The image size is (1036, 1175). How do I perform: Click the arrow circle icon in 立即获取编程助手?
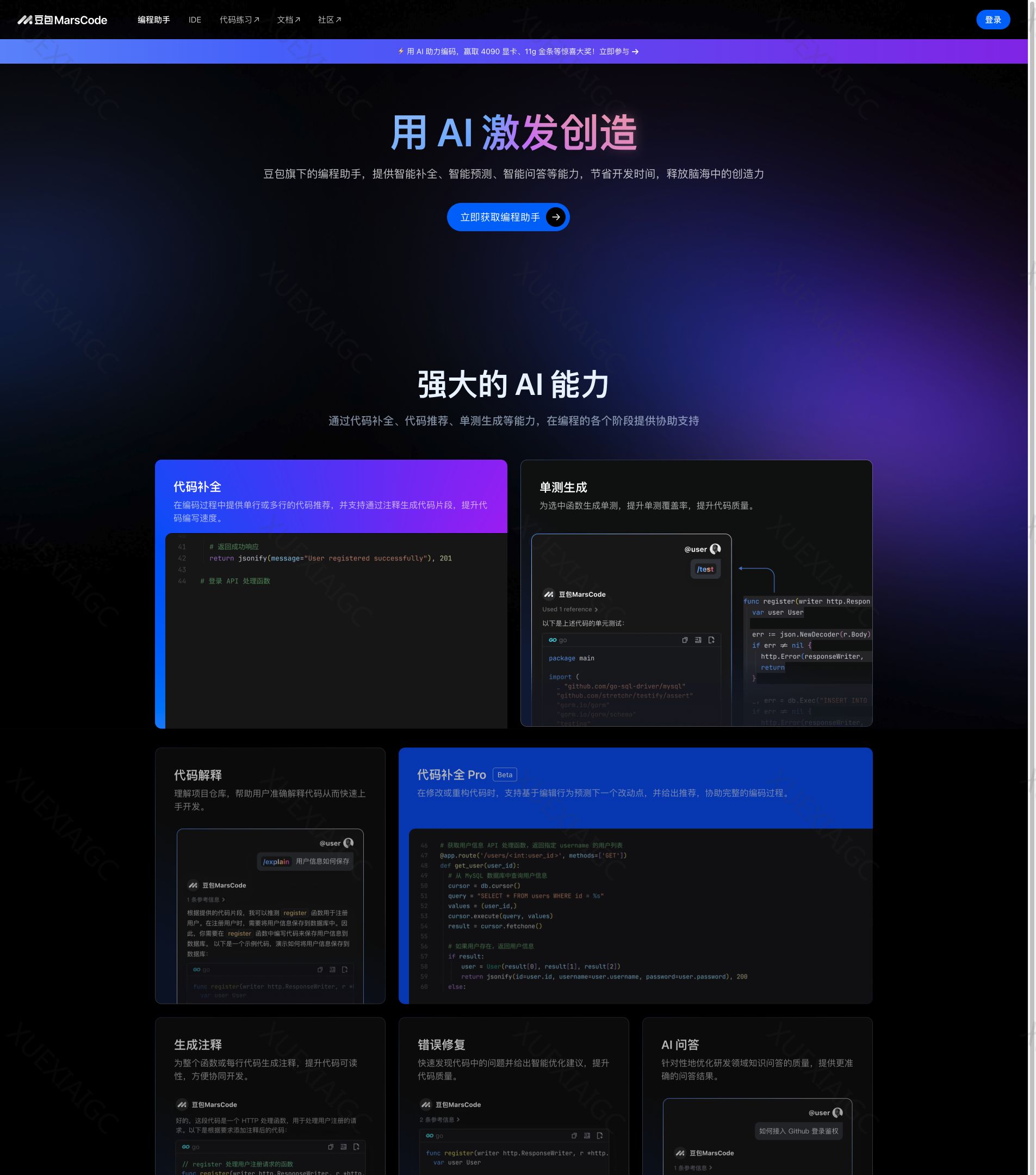point(556,217)
